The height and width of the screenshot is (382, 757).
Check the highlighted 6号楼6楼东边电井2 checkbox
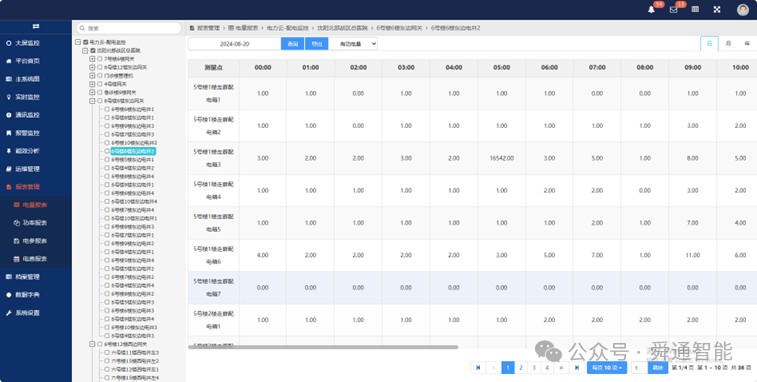(x=107, y=151)
